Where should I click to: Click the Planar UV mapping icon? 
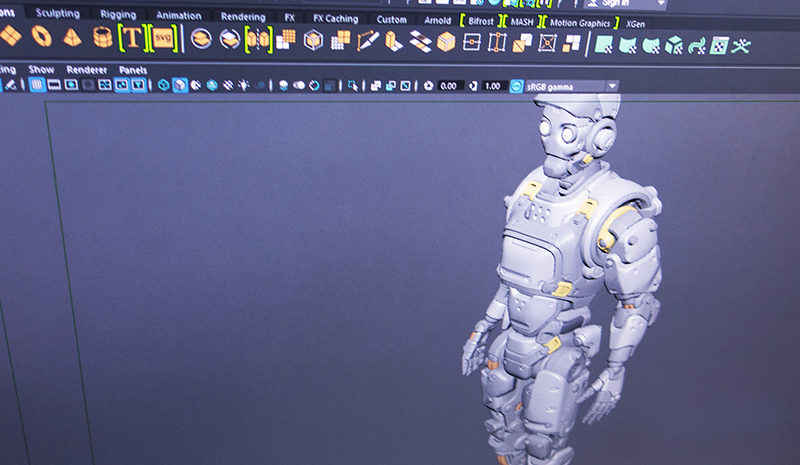[604, 45]
